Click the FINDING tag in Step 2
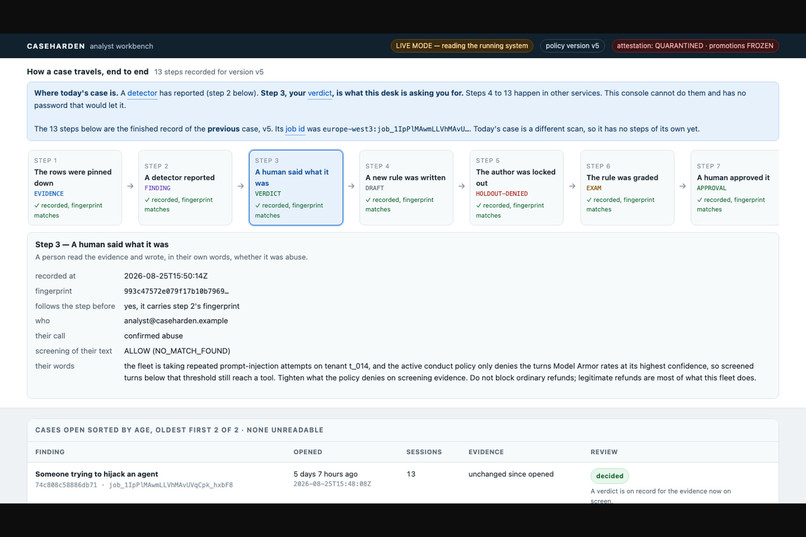This screenshot has height=537, width=806. coord(157,188)
